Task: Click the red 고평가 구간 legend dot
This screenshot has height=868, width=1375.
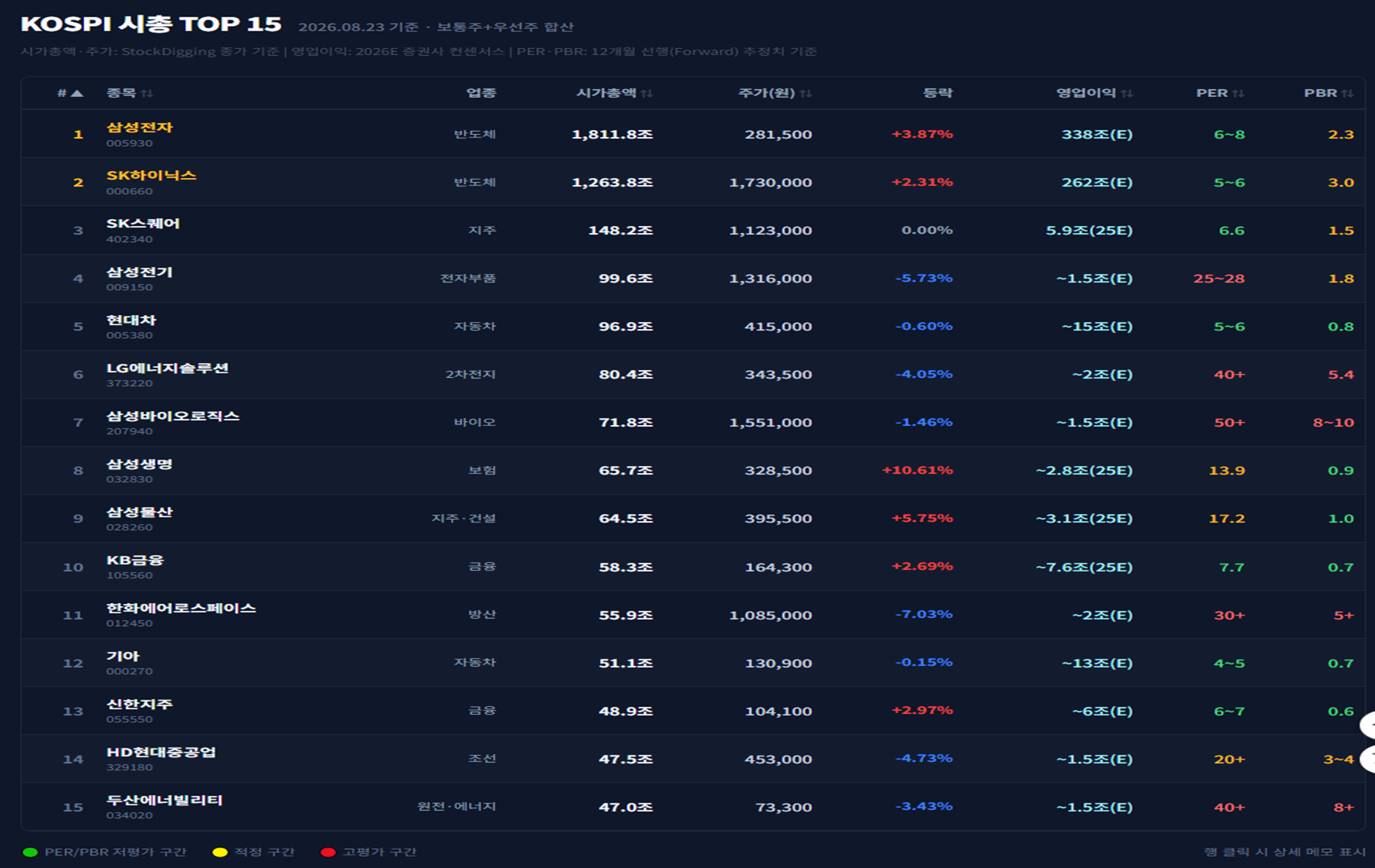Action: pyautogui.click(x=328, y=851)
